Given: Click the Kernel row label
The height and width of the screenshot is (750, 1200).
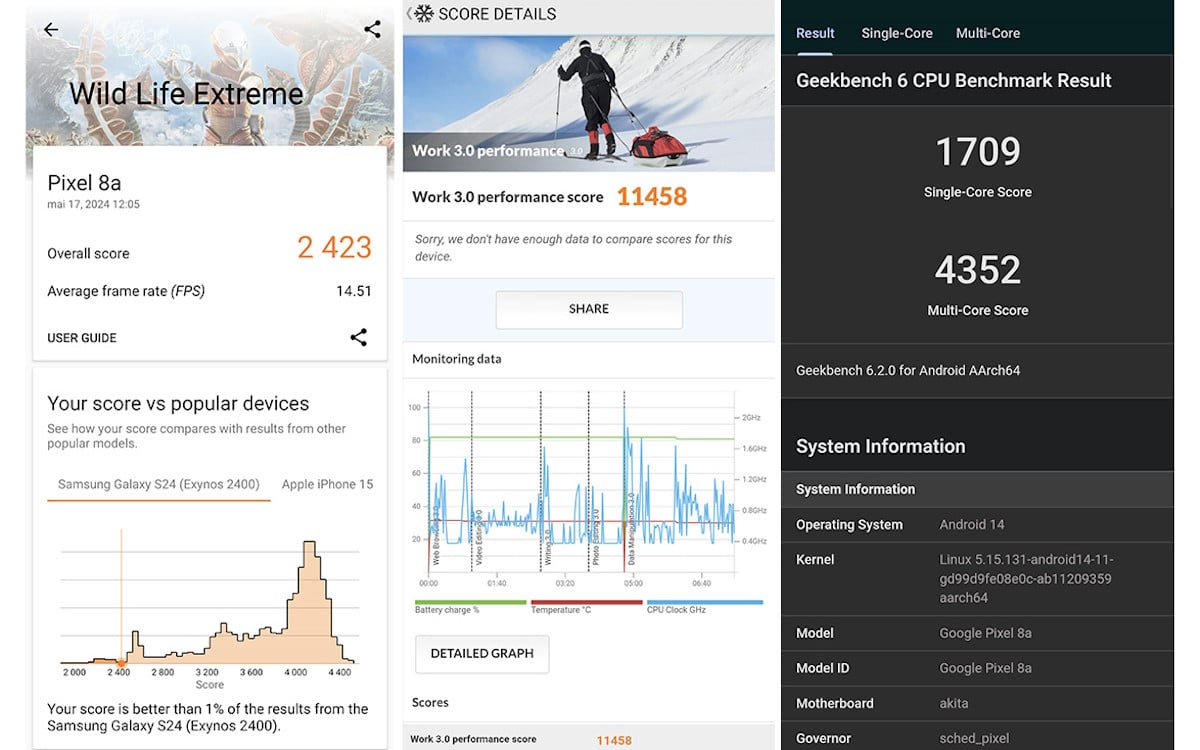Looking at the screenshot, I should coord(815,560).
